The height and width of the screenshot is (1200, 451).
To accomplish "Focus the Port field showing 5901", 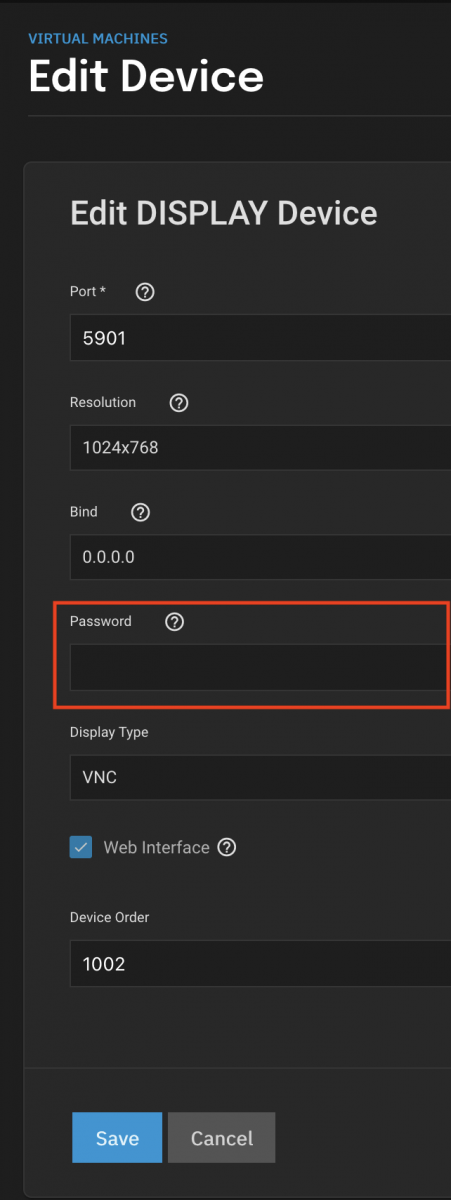I will tap(260, 338).
